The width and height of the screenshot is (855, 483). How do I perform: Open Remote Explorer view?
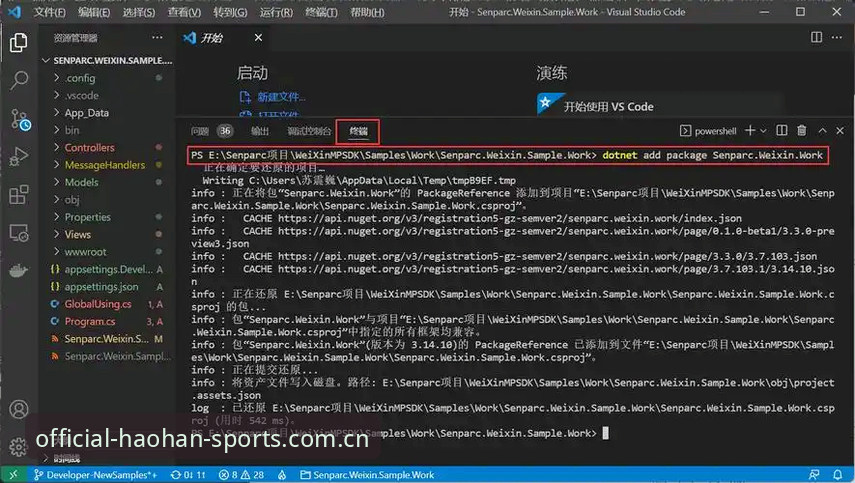(x=19, y=233)
